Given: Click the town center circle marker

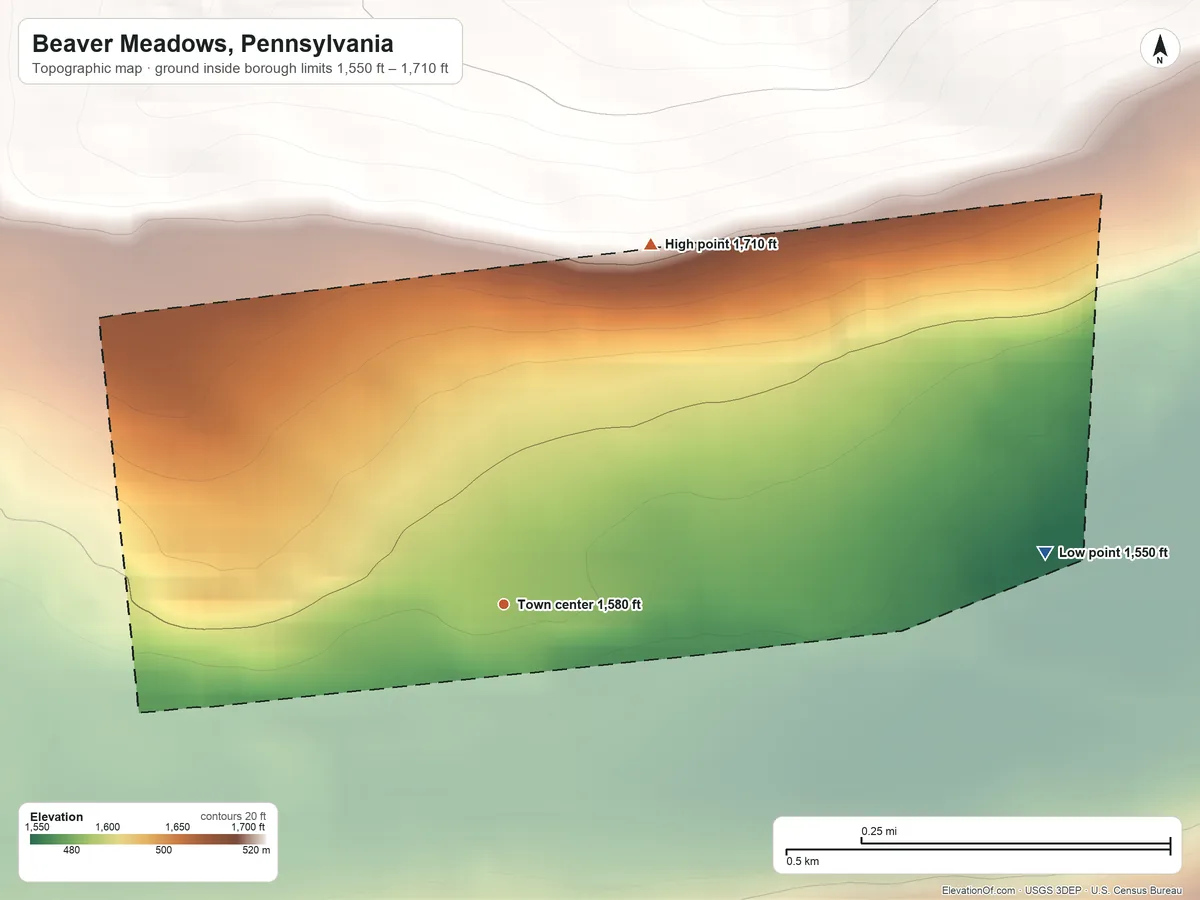Looking at the screenshot, I should click(x=504, y=604).
